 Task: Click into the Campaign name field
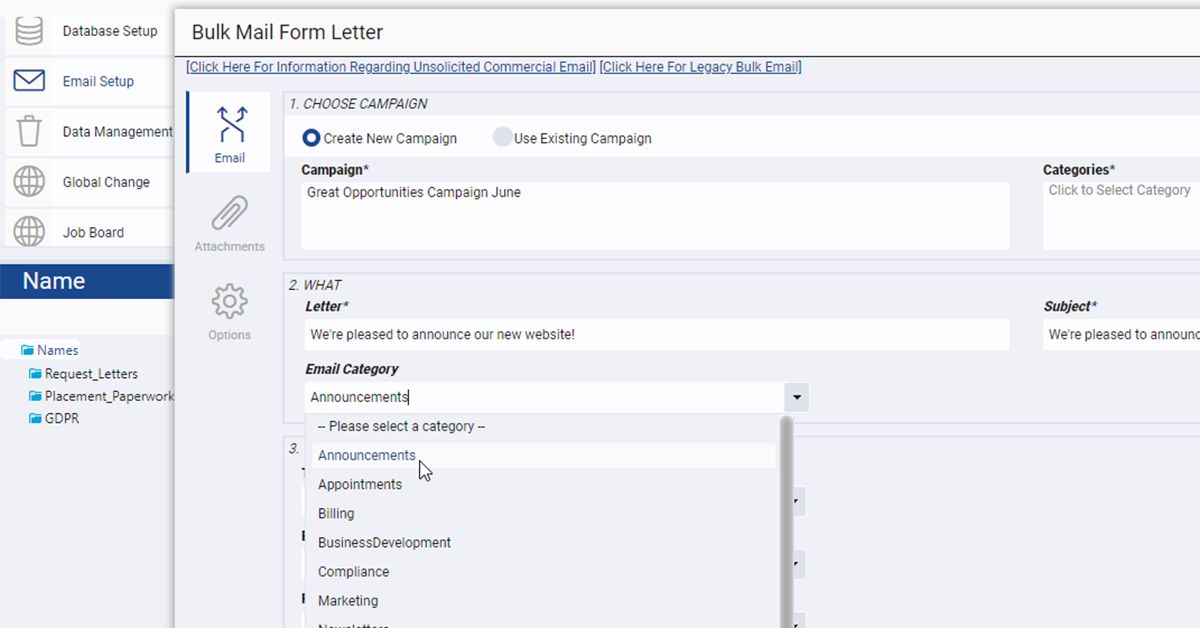(x=655, y=214)
